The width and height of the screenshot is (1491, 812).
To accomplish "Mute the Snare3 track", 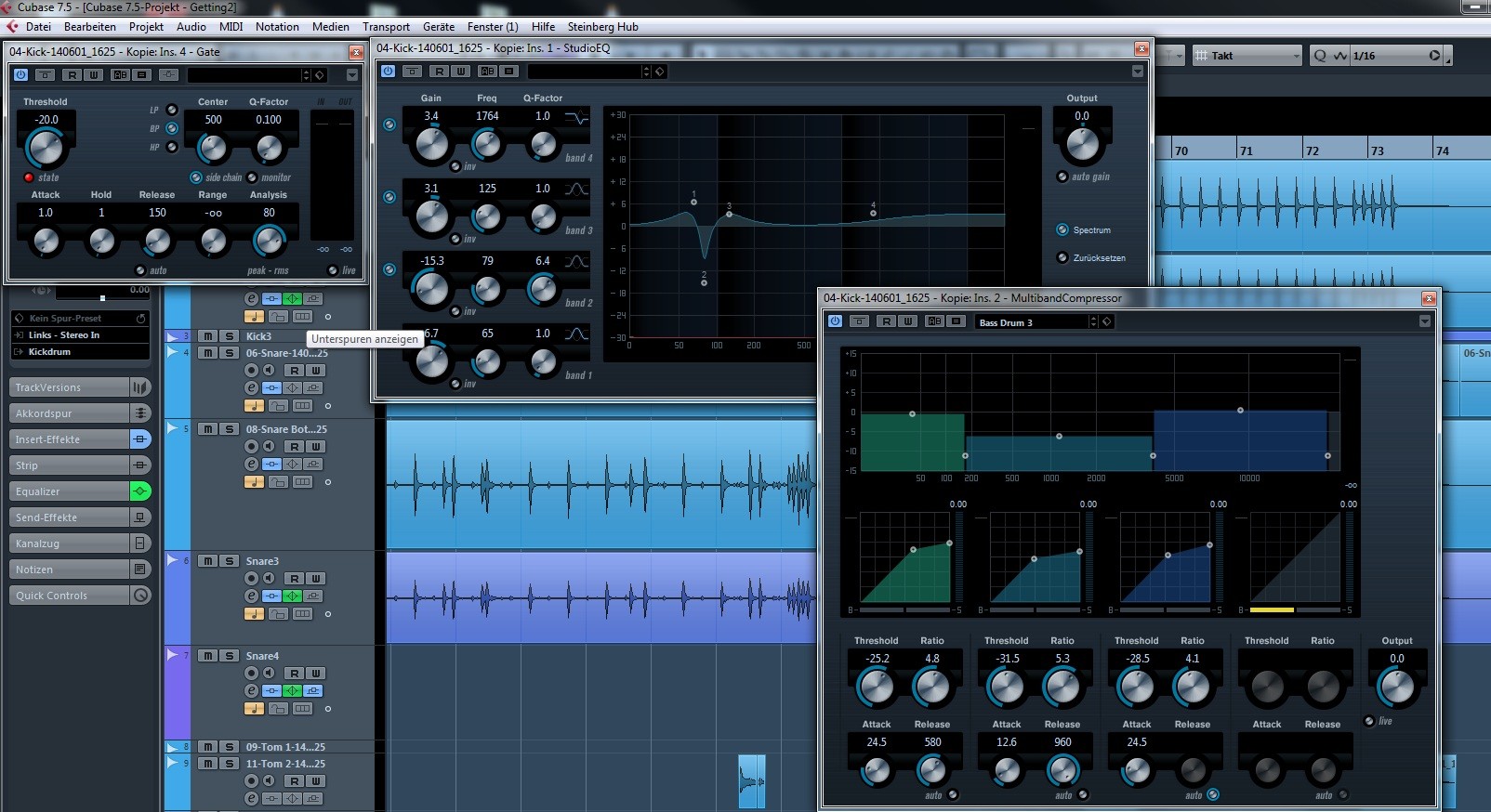I will pyautogui.click(x=208, y=561).
